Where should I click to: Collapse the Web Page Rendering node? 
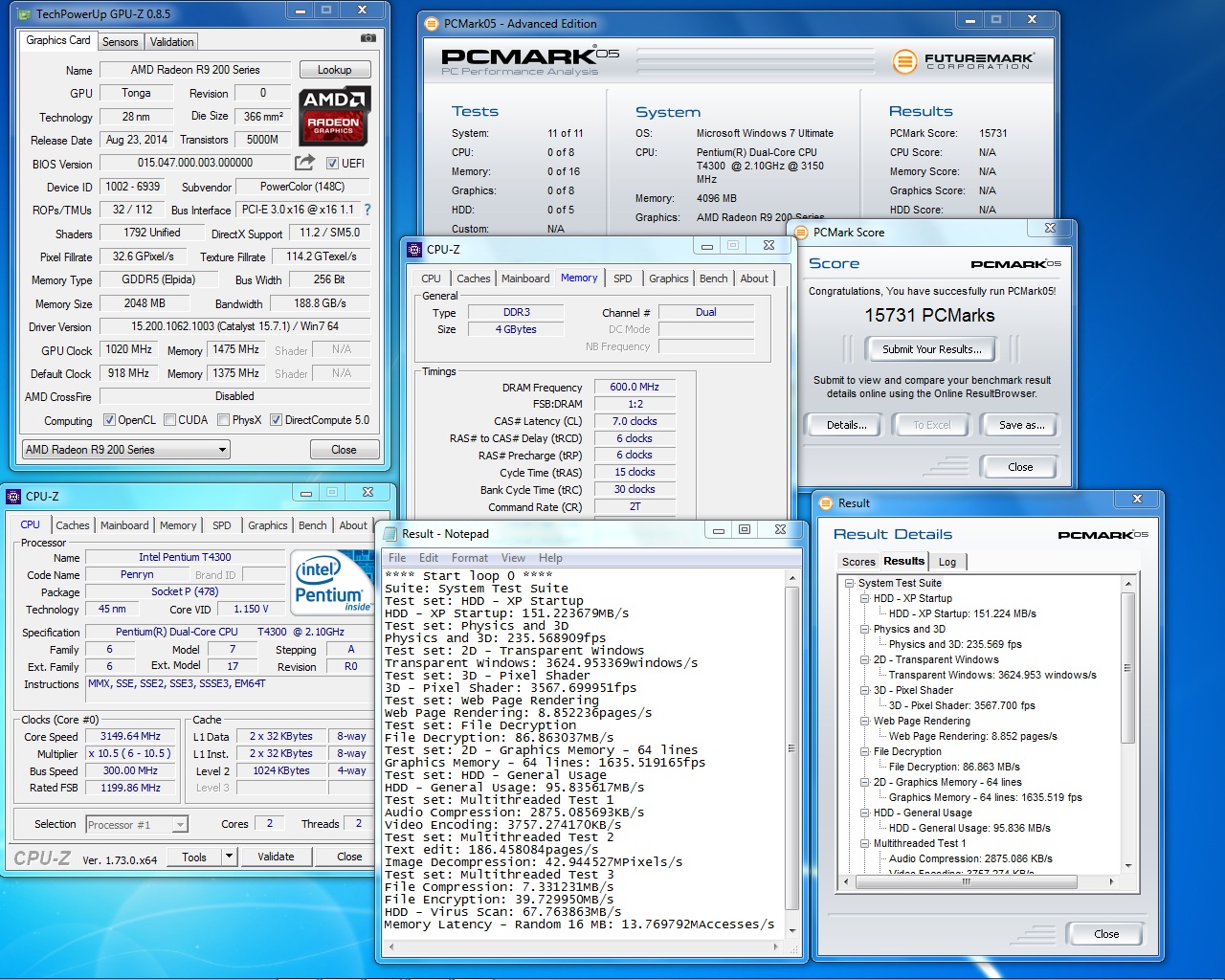(865, 721)
